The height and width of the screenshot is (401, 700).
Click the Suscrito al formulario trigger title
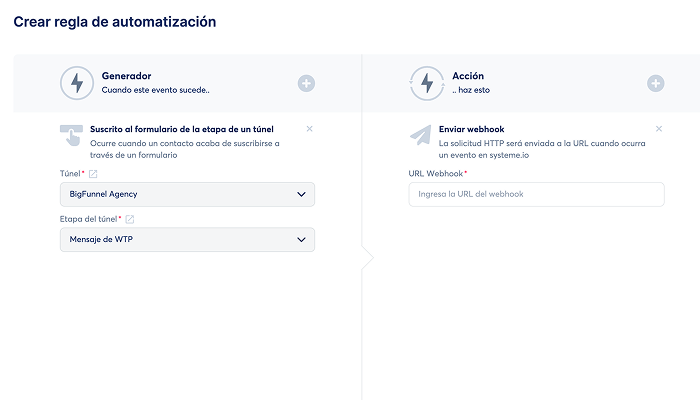pos(181,129)
